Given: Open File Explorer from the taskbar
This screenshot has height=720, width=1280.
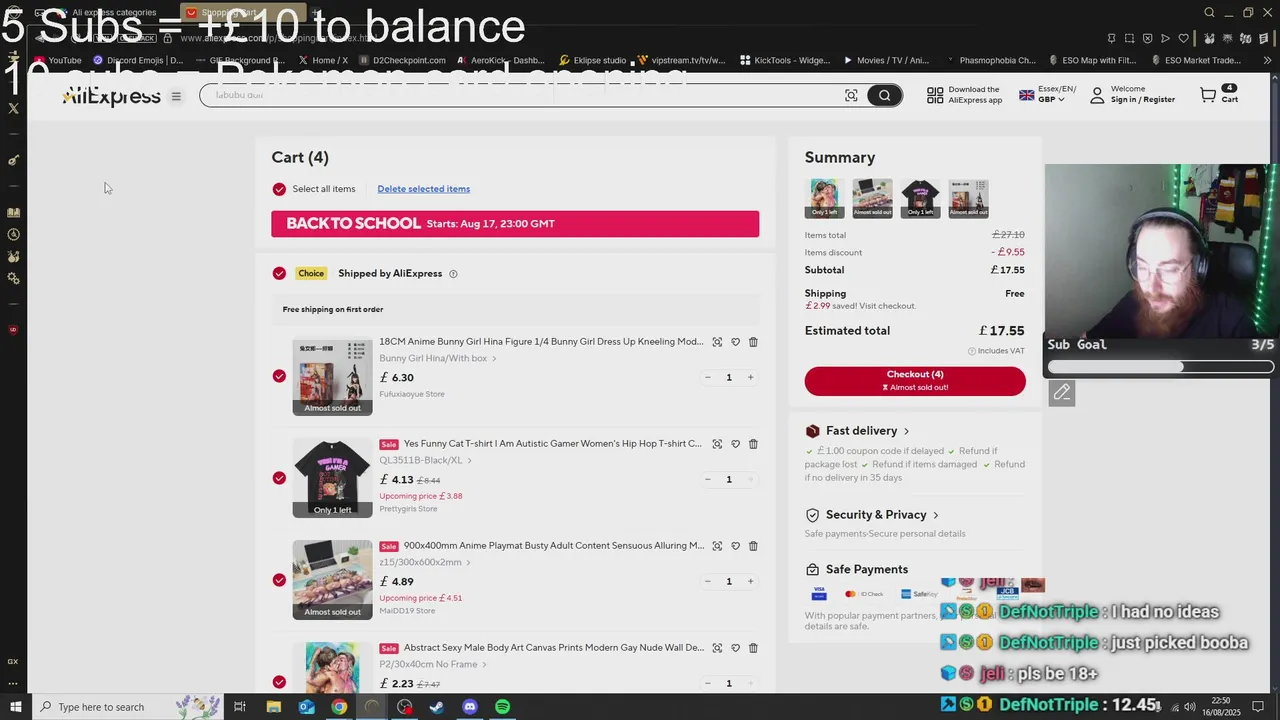Looking at the screenshot, I should tap(273, 707).
